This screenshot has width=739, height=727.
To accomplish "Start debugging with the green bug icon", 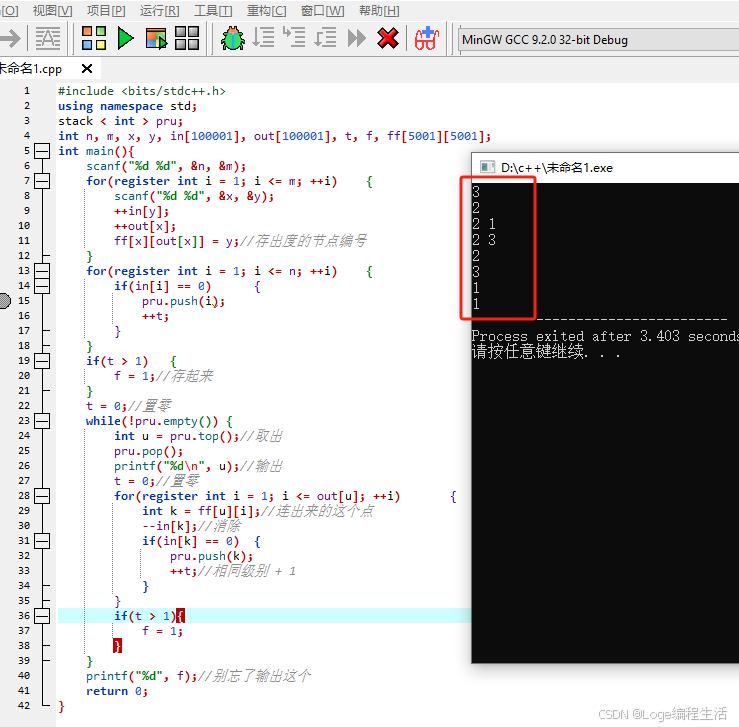I will pos(233,39).
